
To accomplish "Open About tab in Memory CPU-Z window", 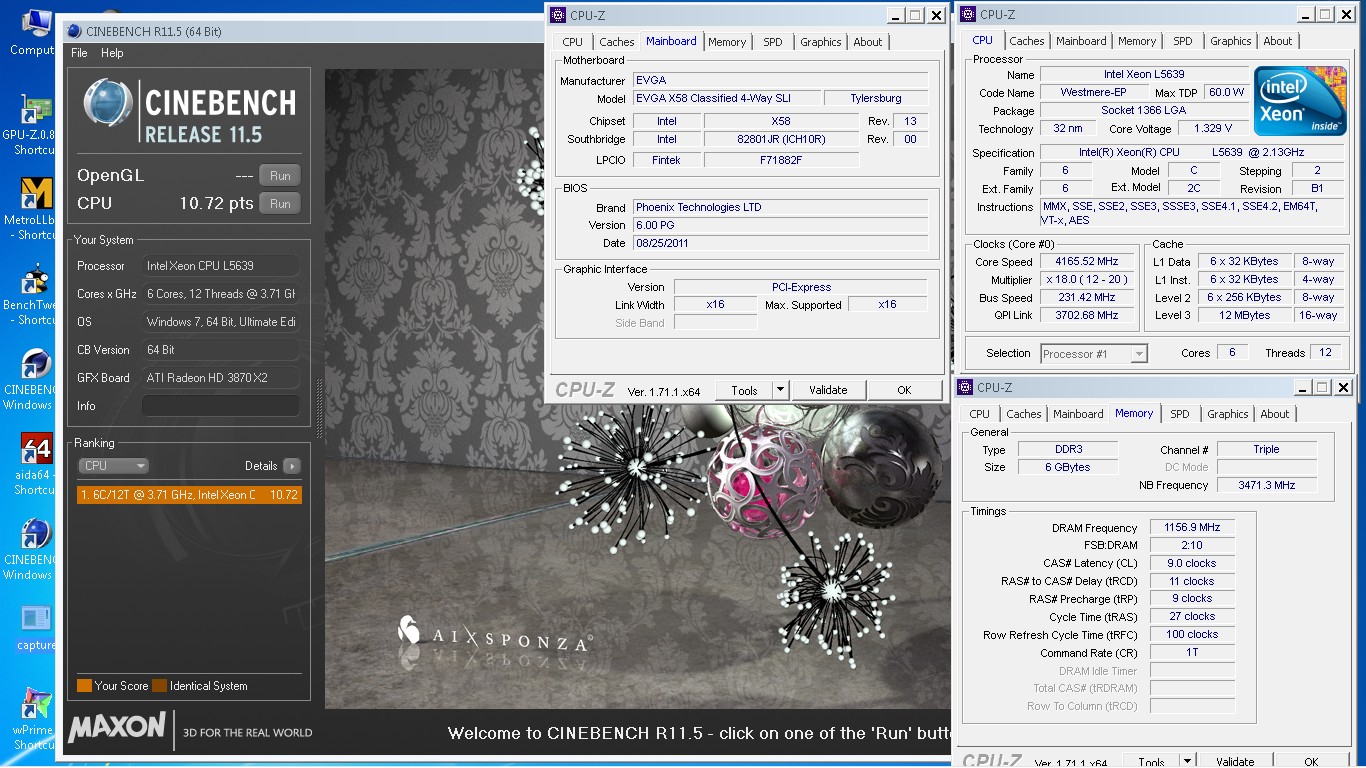I will (x=1275, y=414).
